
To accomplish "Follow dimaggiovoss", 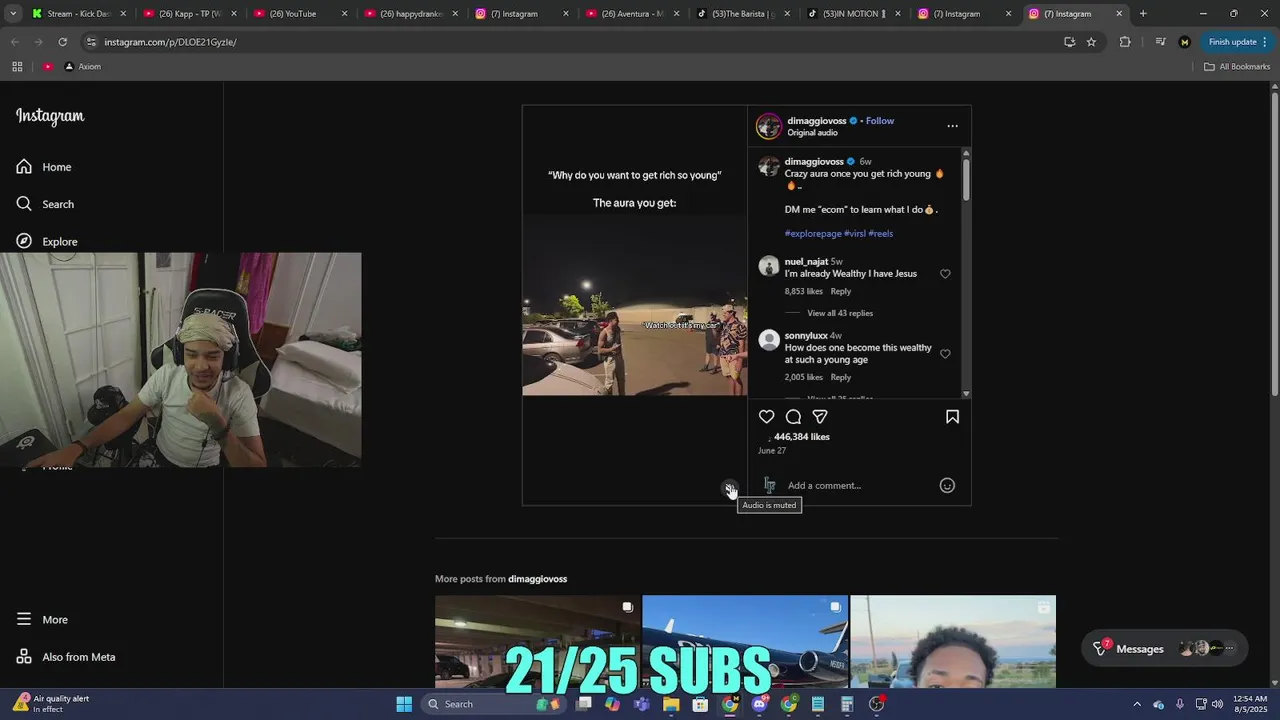I will (880, 121).
